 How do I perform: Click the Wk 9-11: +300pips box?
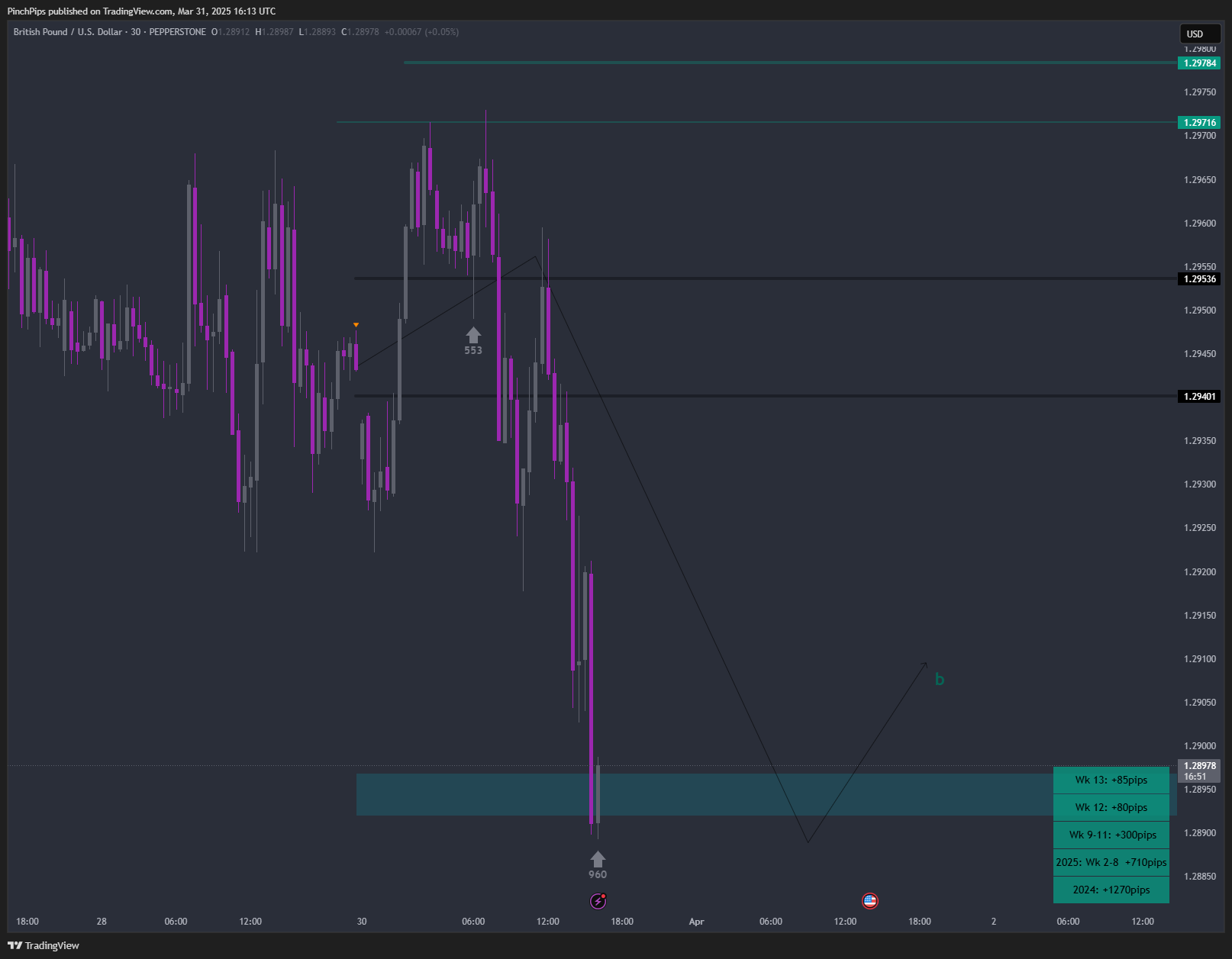(x=1111, y=835)
